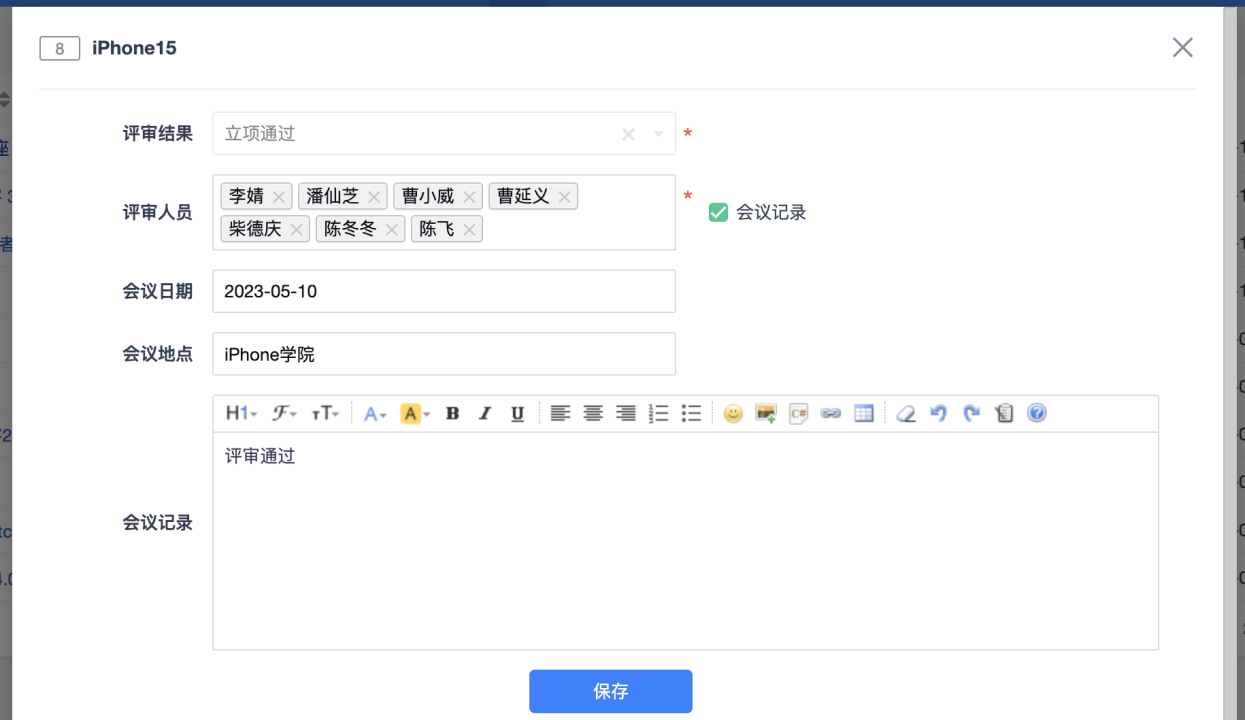1245x720 pixels.
Task: Undo the last edit in editor
Action: [x=938, y=414]
